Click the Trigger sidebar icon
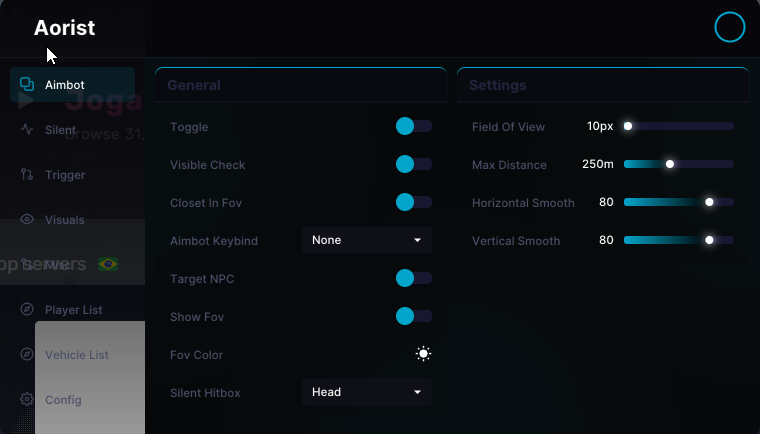 point(27,175)
